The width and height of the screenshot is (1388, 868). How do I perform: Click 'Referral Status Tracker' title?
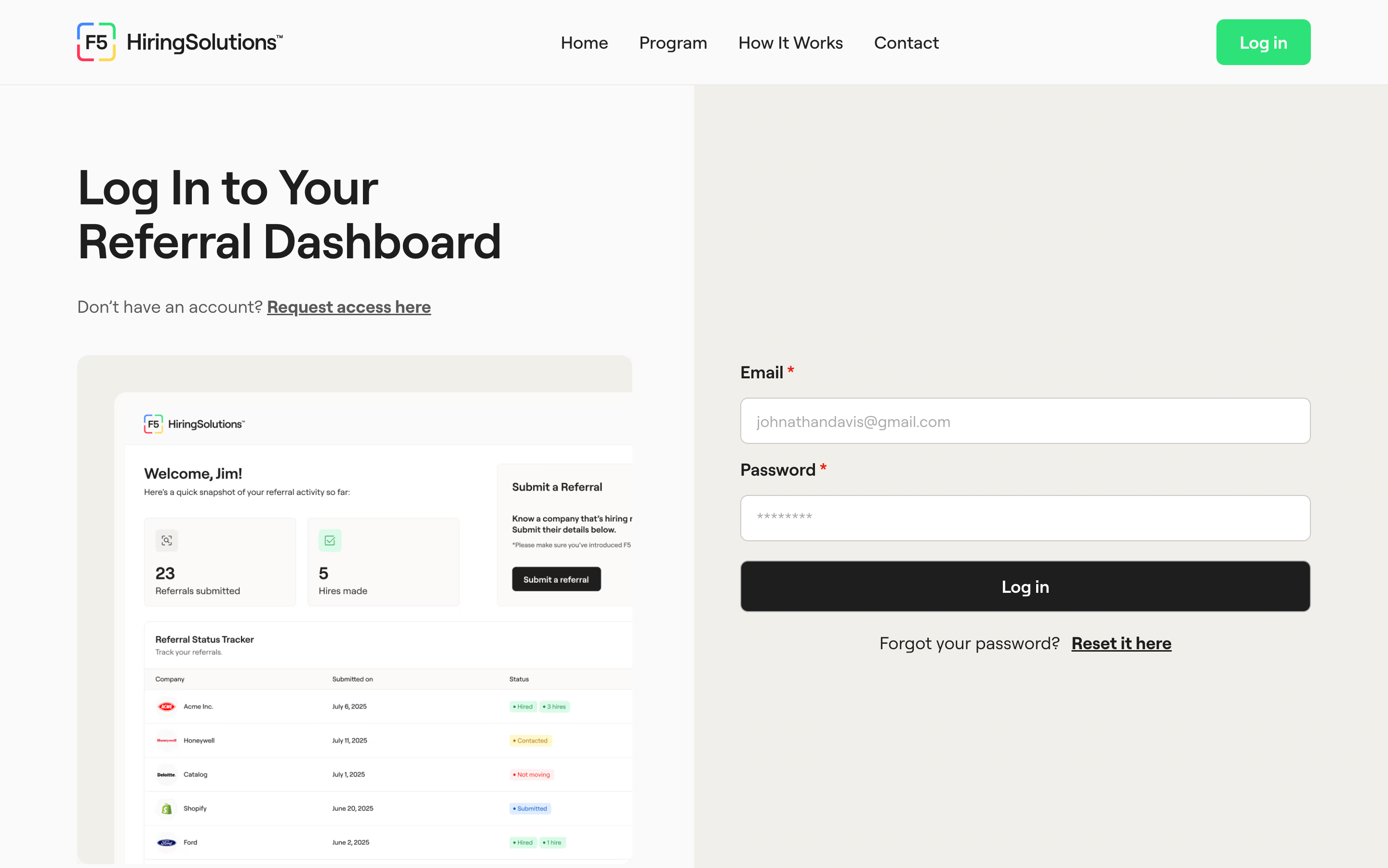tap(204, 639)
